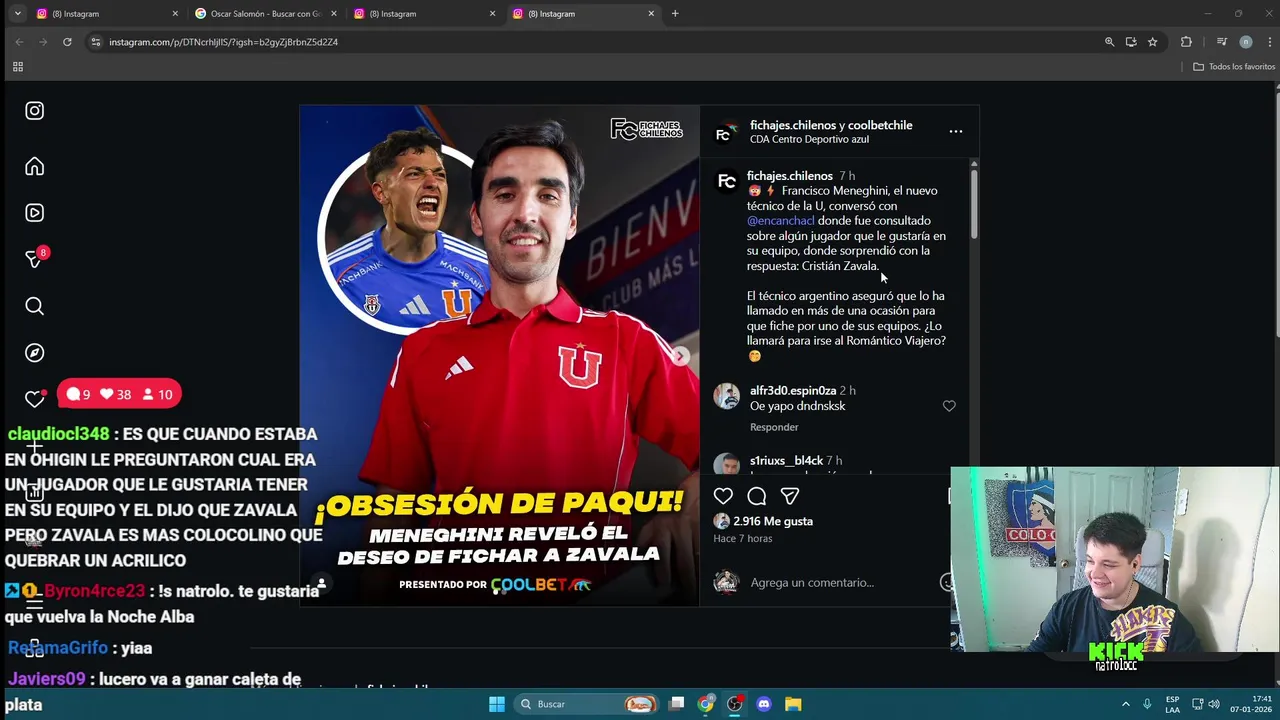This screenshot has width=1280, height=720.
Task: View site information icon beside URL
Action: tap(96, 42)
